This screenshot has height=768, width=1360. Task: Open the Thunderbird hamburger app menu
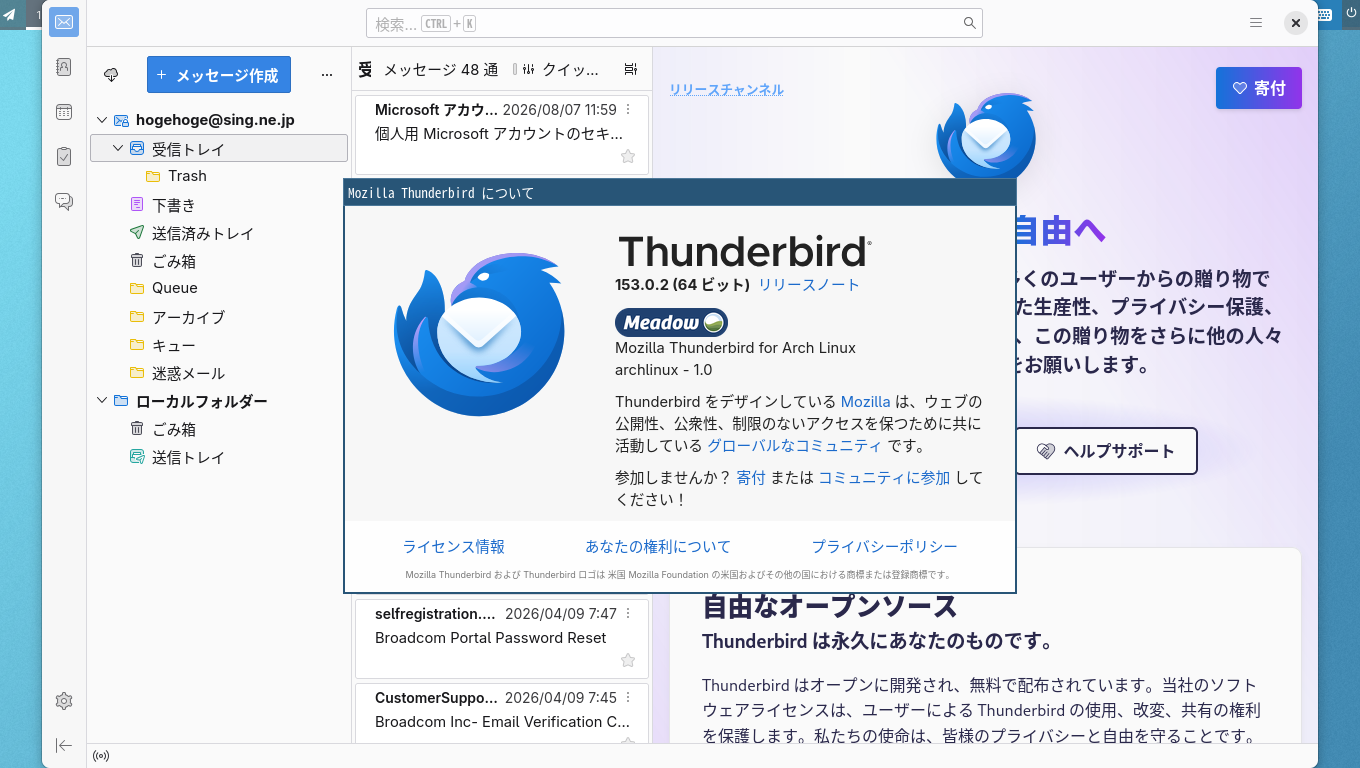(x=1256, y=23)
